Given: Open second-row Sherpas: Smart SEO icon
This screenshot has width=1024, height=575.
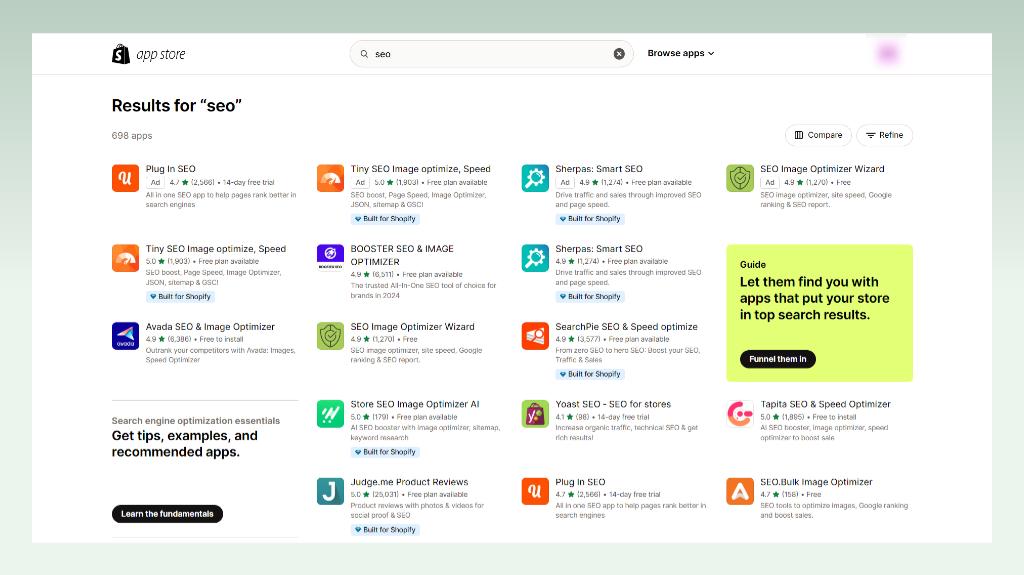Looking at the screenshot, I should click(x=535, y=258).
